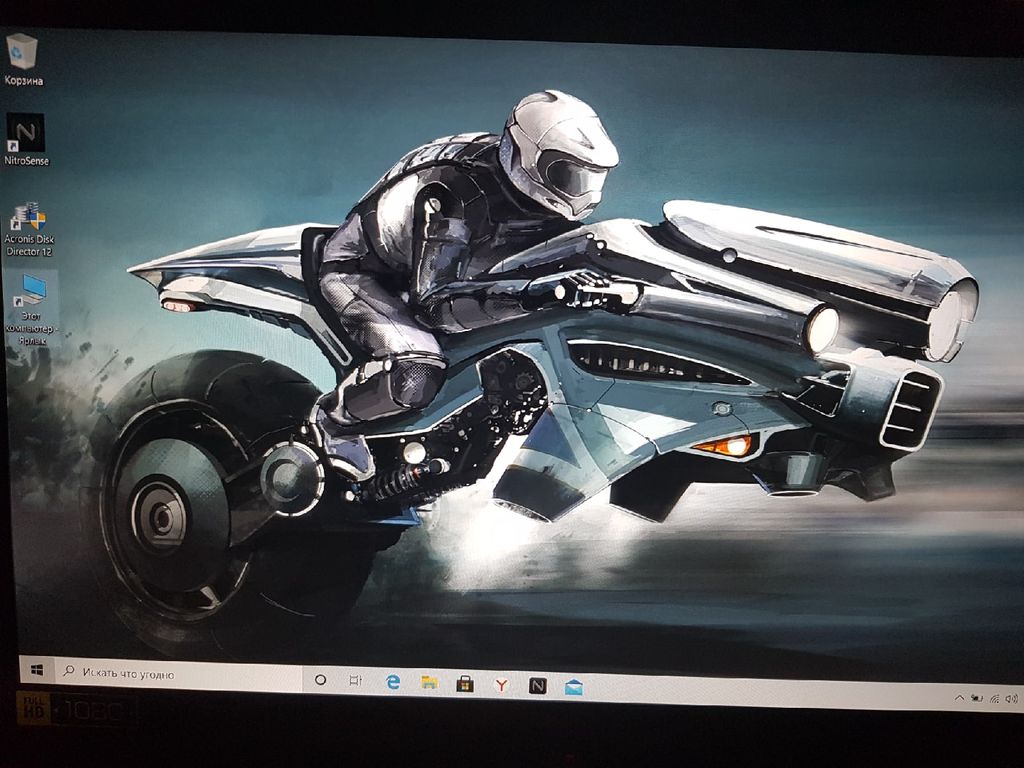Click an empty area of the taskbar
The image size is (1024, 768).
[760, 691]
